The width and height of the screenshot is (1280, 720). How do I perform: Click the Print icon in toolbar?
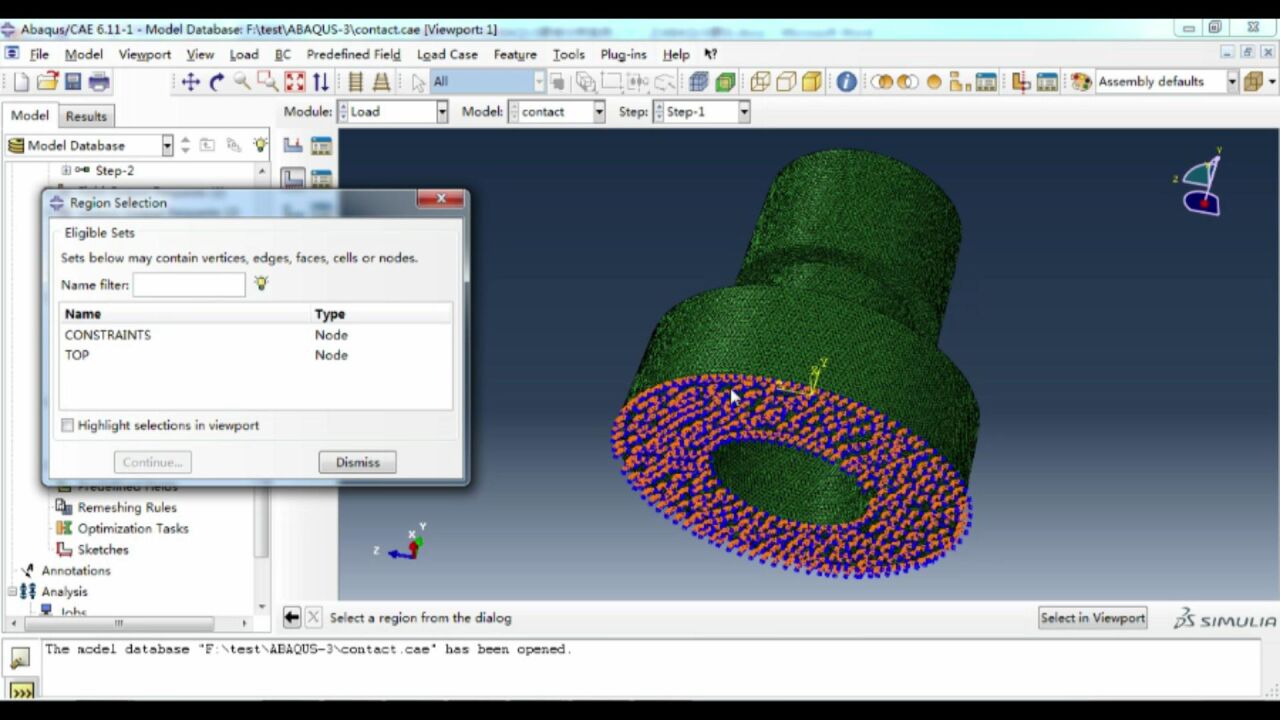(98, 82)
